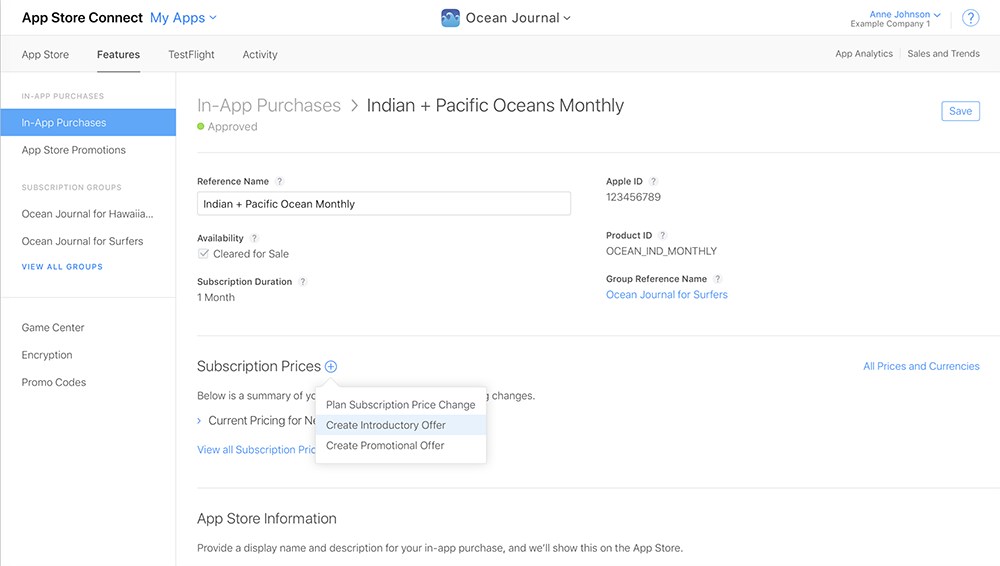Open Ocean Journal for Surfers sidebar group
The height and width of the screenshot is (566, 1000).
click(82, 241)
